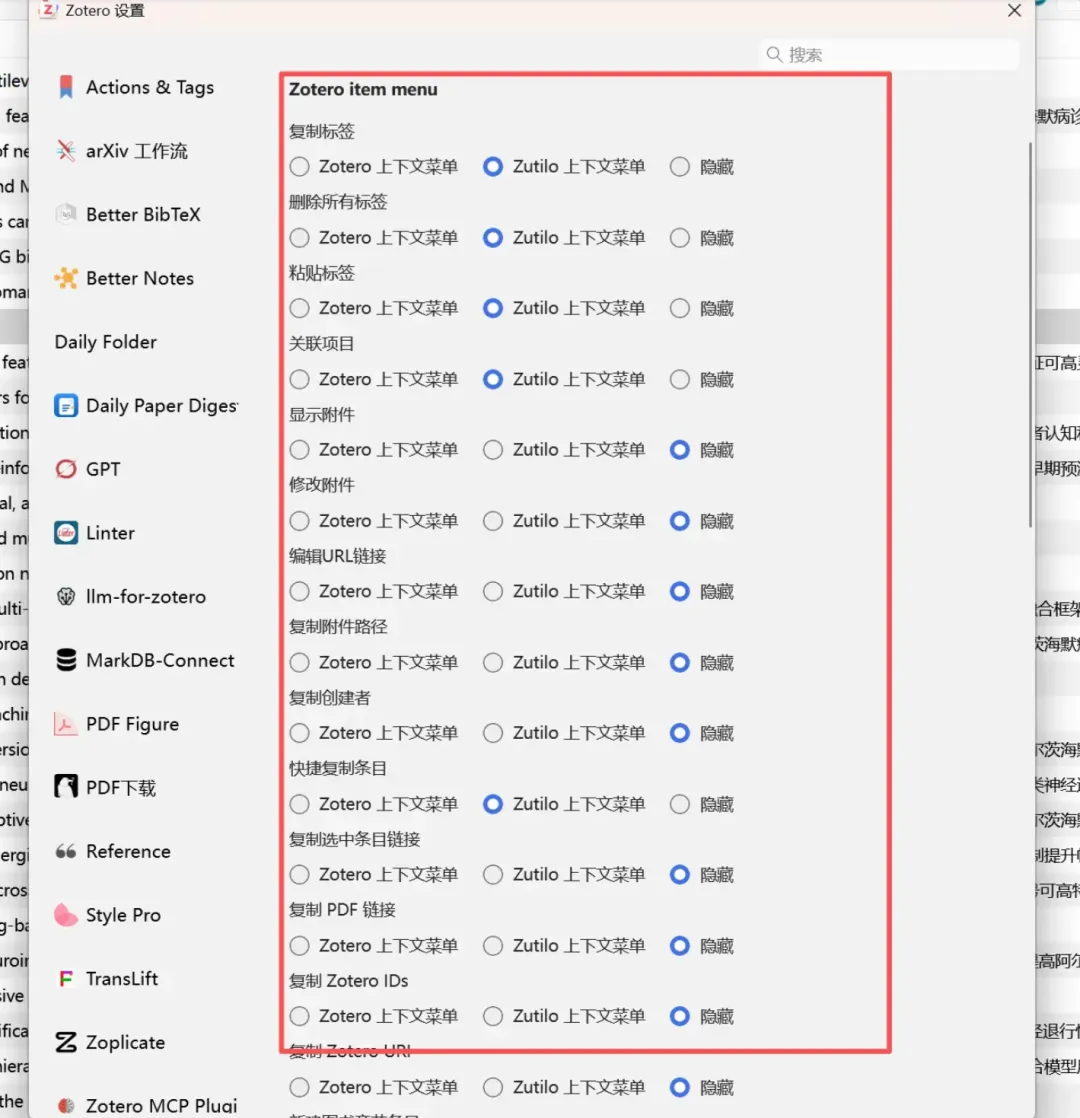Click the Style Pro icon
The image size is (1080, 1118).
[66, 915]
